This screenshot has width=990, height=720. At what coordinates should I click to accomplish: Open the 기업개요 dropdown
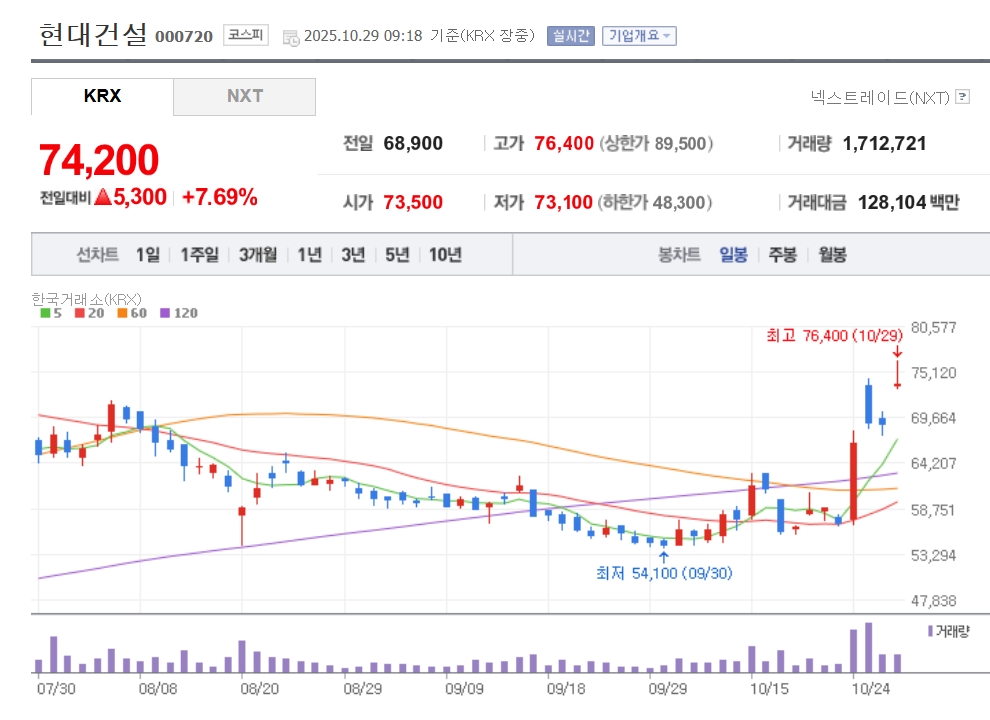(639, 35)
